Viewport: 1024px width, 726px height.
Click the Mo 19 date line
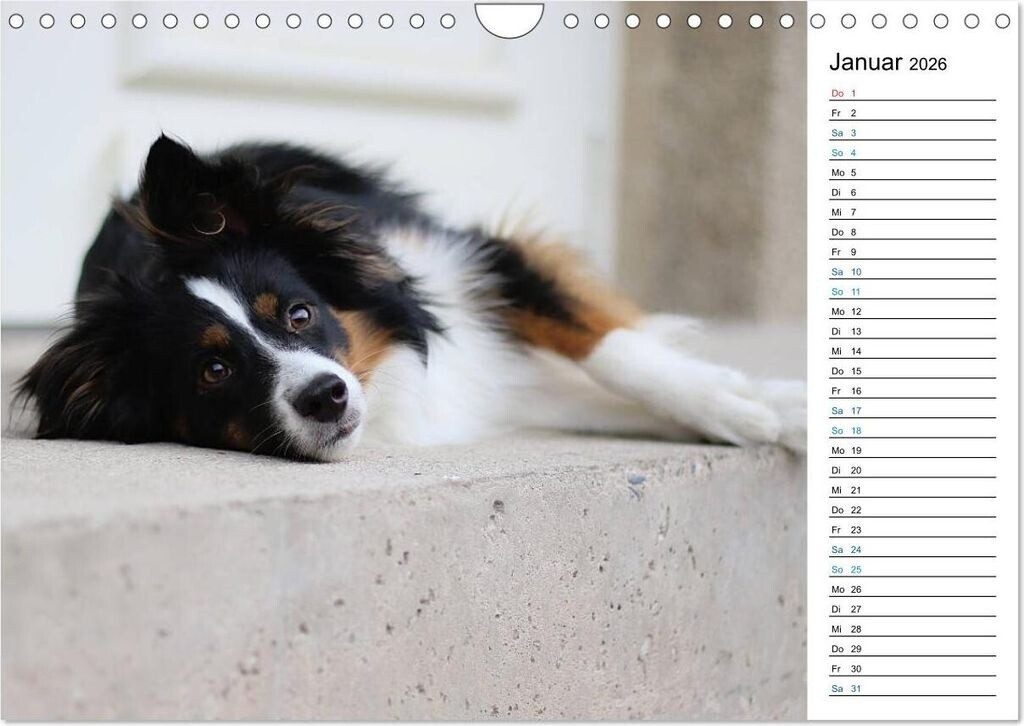point(911,450)
